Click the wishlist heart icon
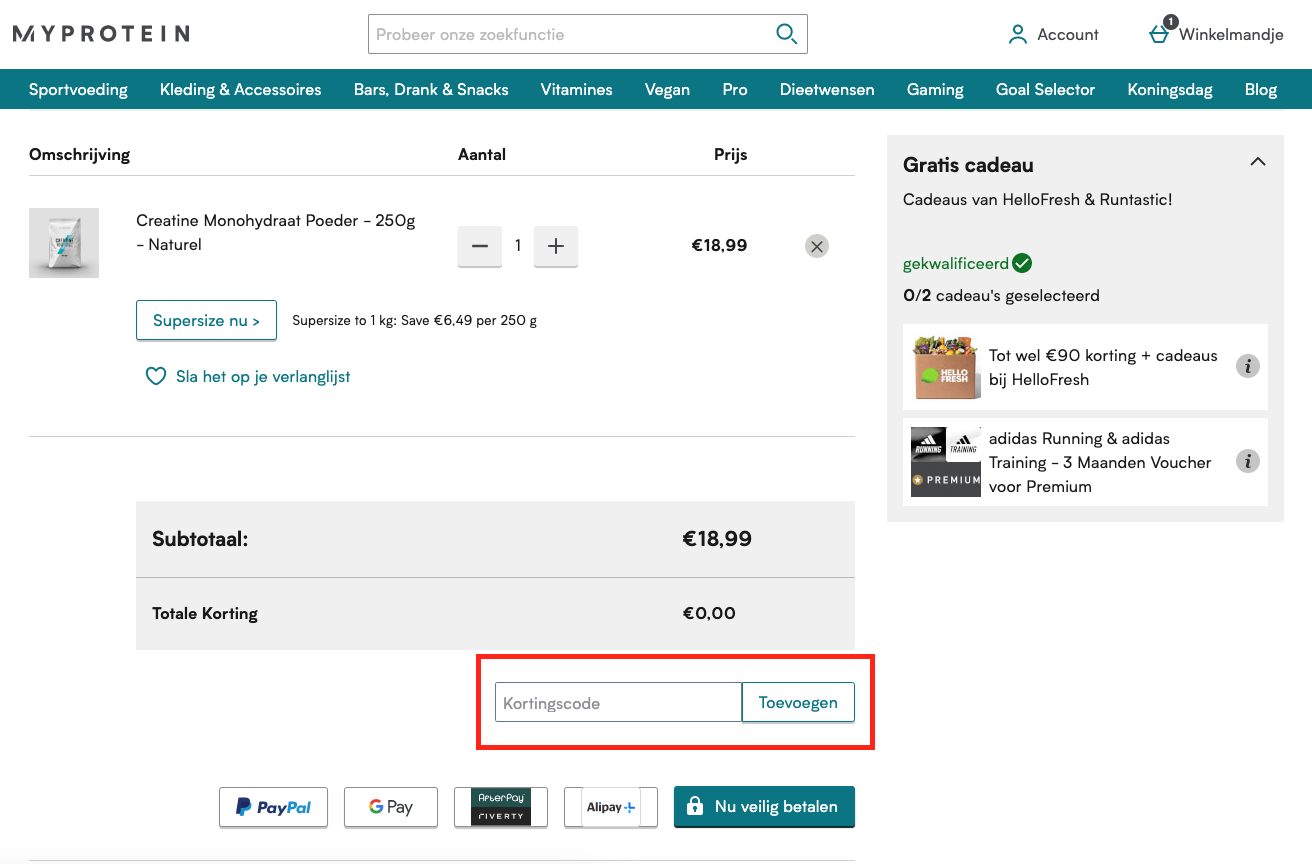 (x=155, y=377)
